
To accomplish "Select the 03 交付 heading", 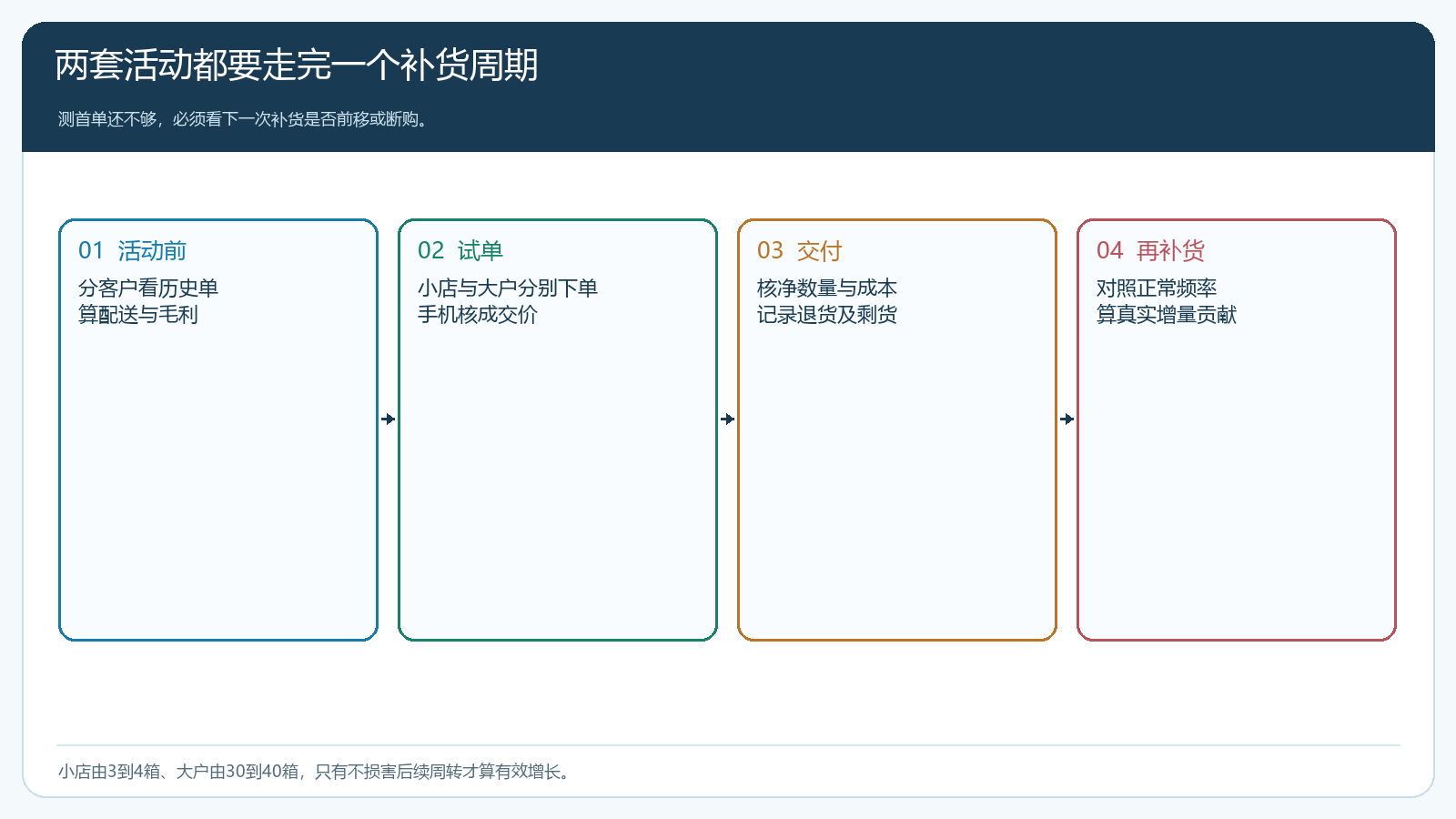I will pos(800,250).
